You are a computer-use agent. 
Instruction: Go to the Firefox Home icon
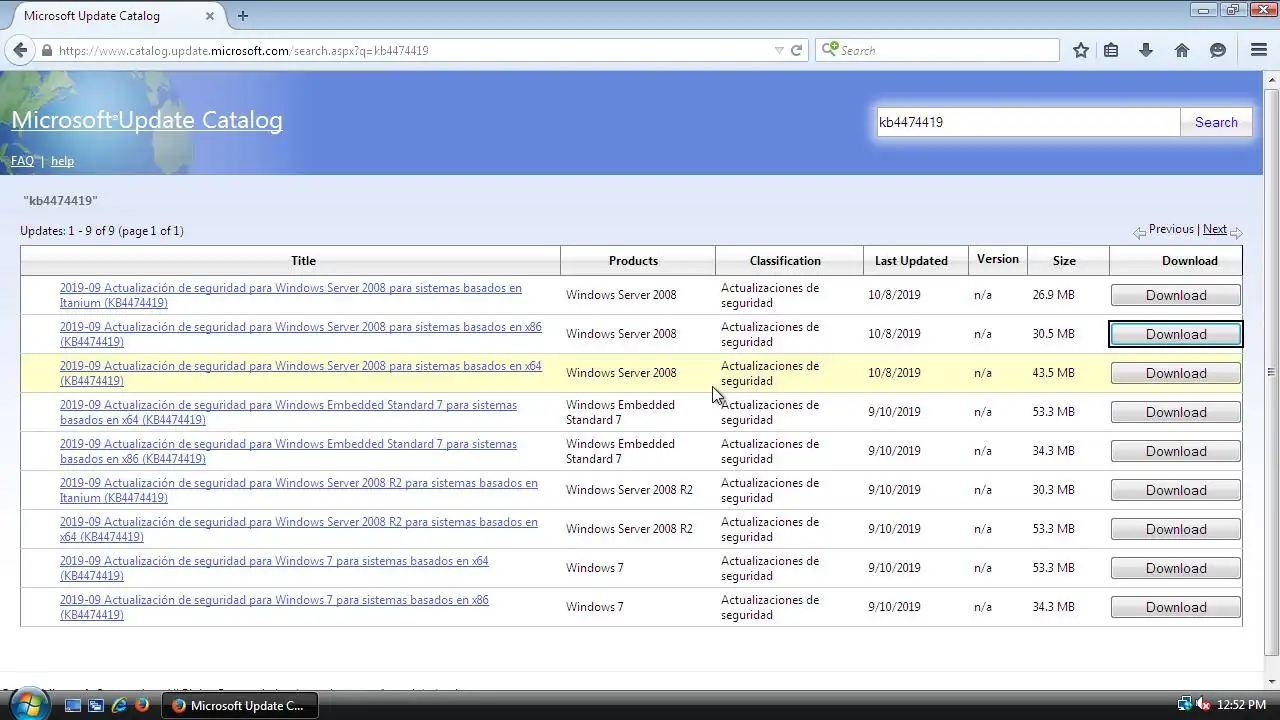pyautogui.click(x=1182, y=50)
